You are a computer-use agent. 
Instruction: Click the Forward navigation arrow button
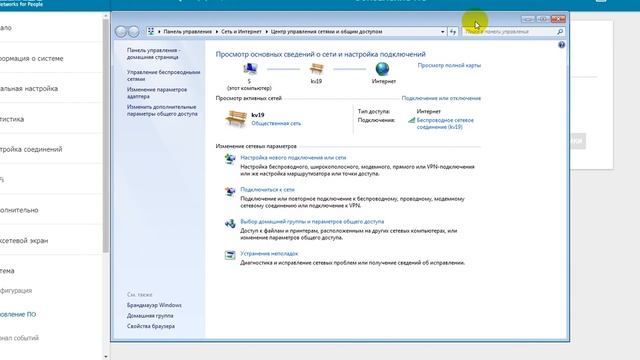point(133,31)
